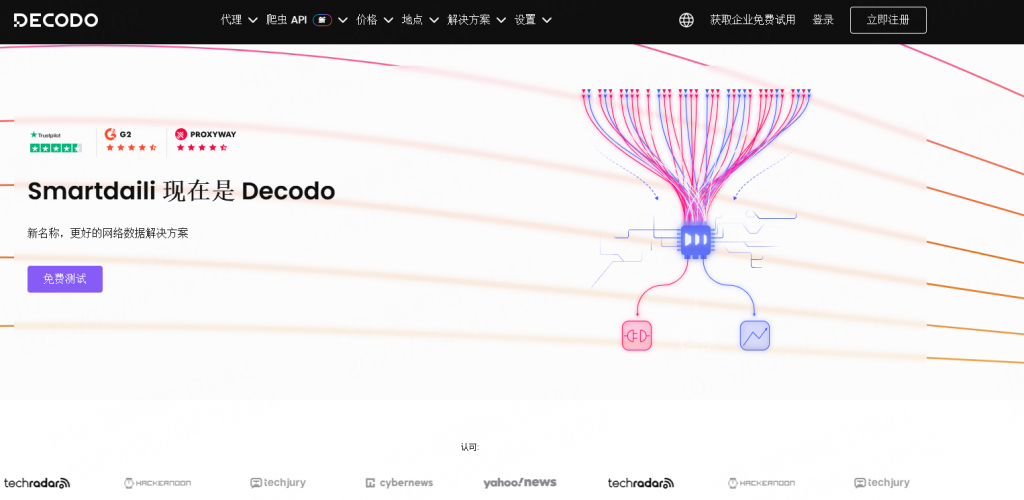Click the 立即注册 button
Viewport: 1024px width, 500px height.
coord(888,20)
